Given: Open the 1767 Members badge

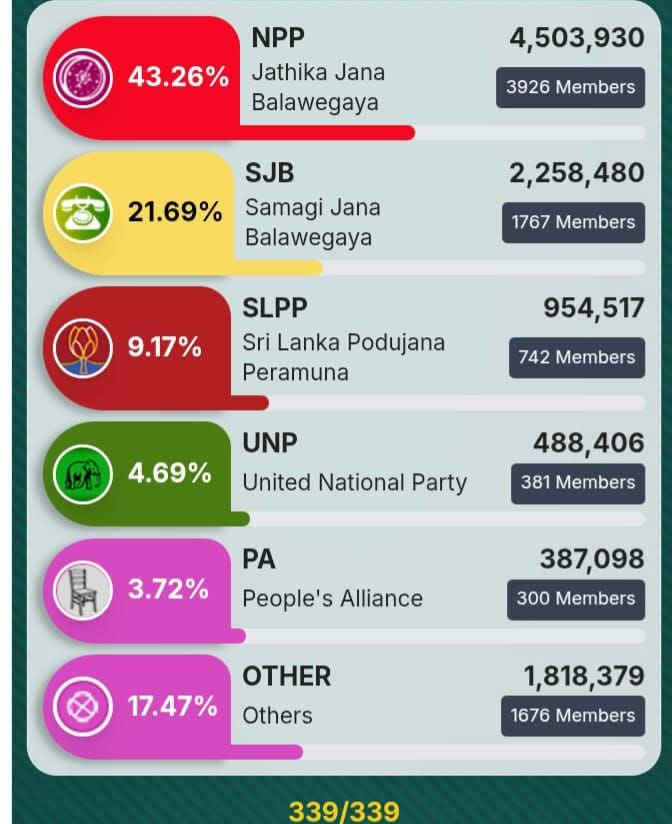Looking at the screenshot, I should [573, 222].
